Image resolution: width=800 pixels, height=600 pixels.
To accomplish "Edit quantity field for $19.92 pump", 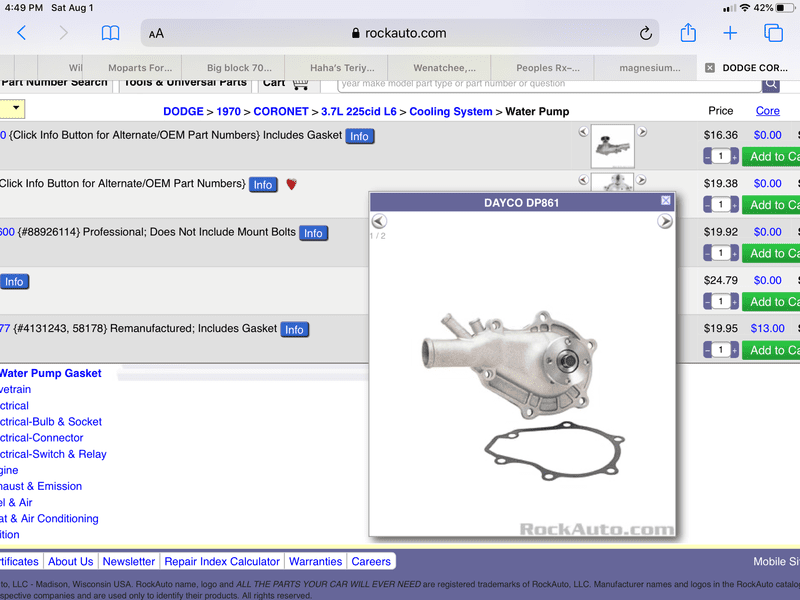I will (721, 253).
